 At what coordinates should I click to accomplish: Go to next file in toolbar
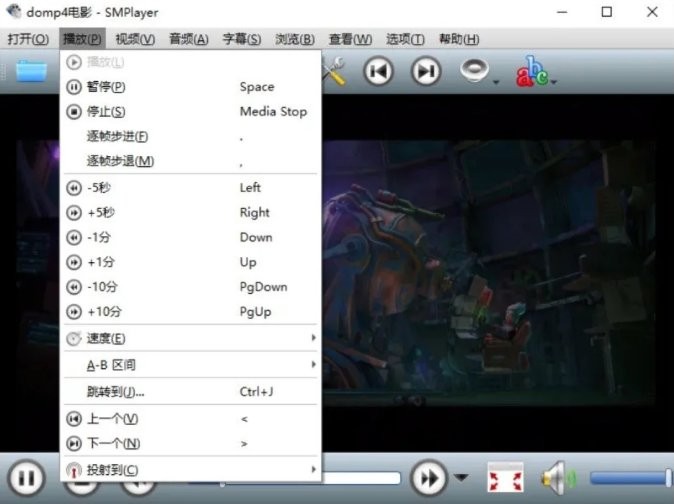426,71
